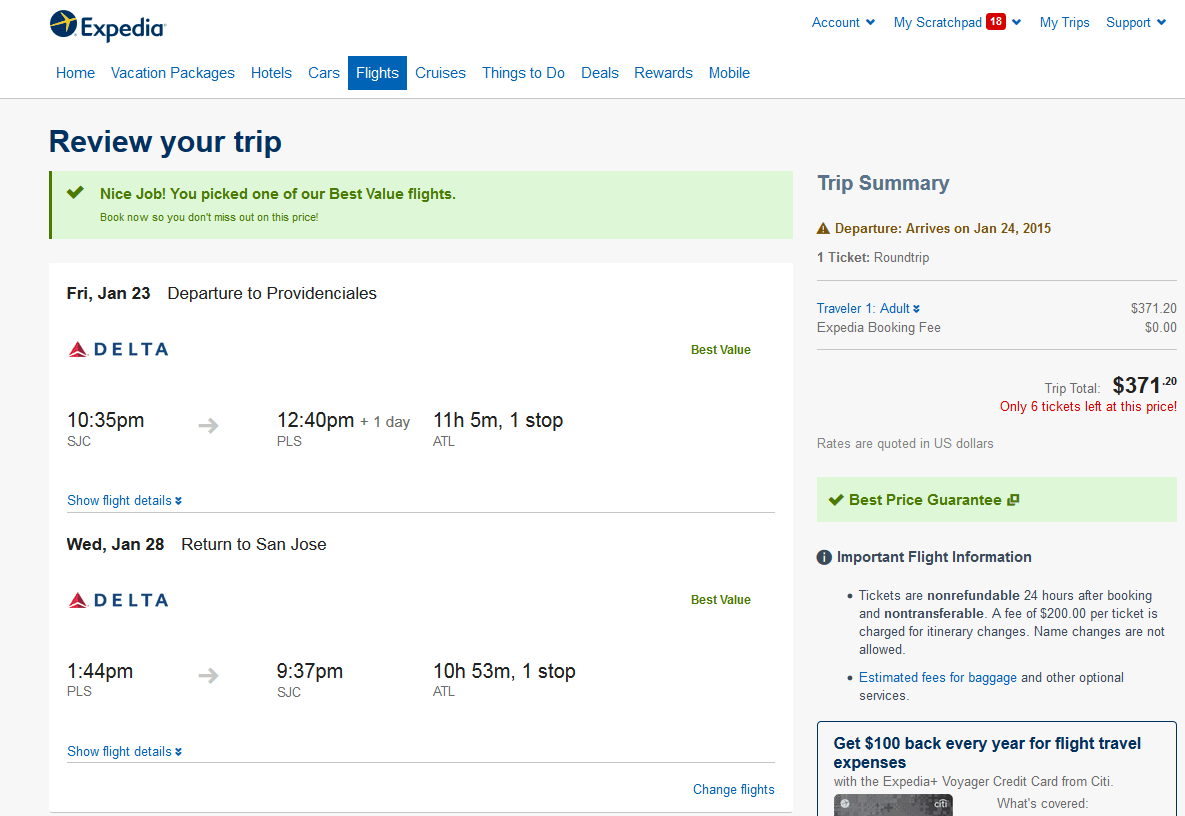Click the outbound Delta airline logo

118,349
